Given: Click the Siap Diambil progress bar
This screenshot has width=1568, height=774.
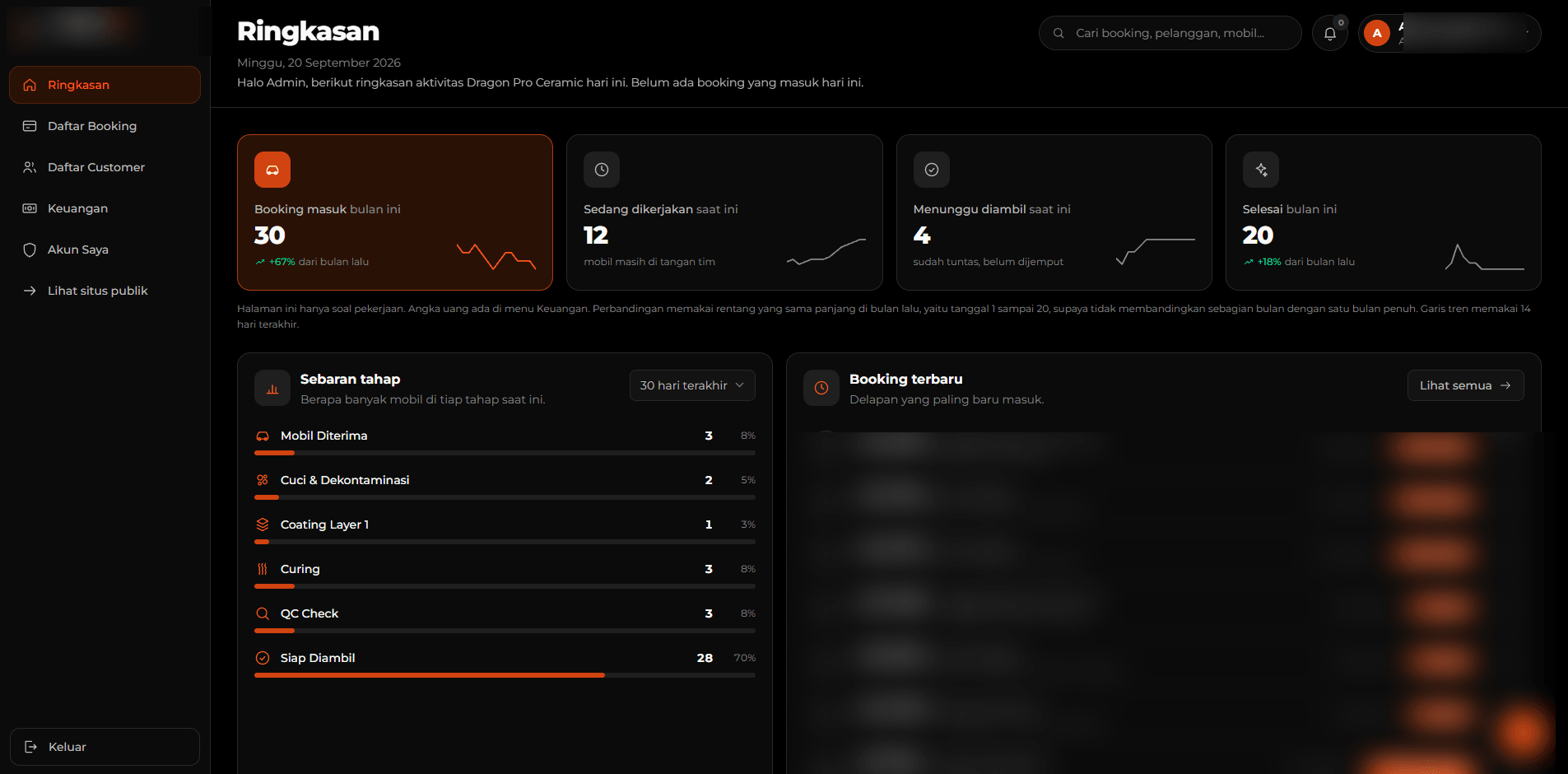Looking at the screenshot, I should (505, 675).
